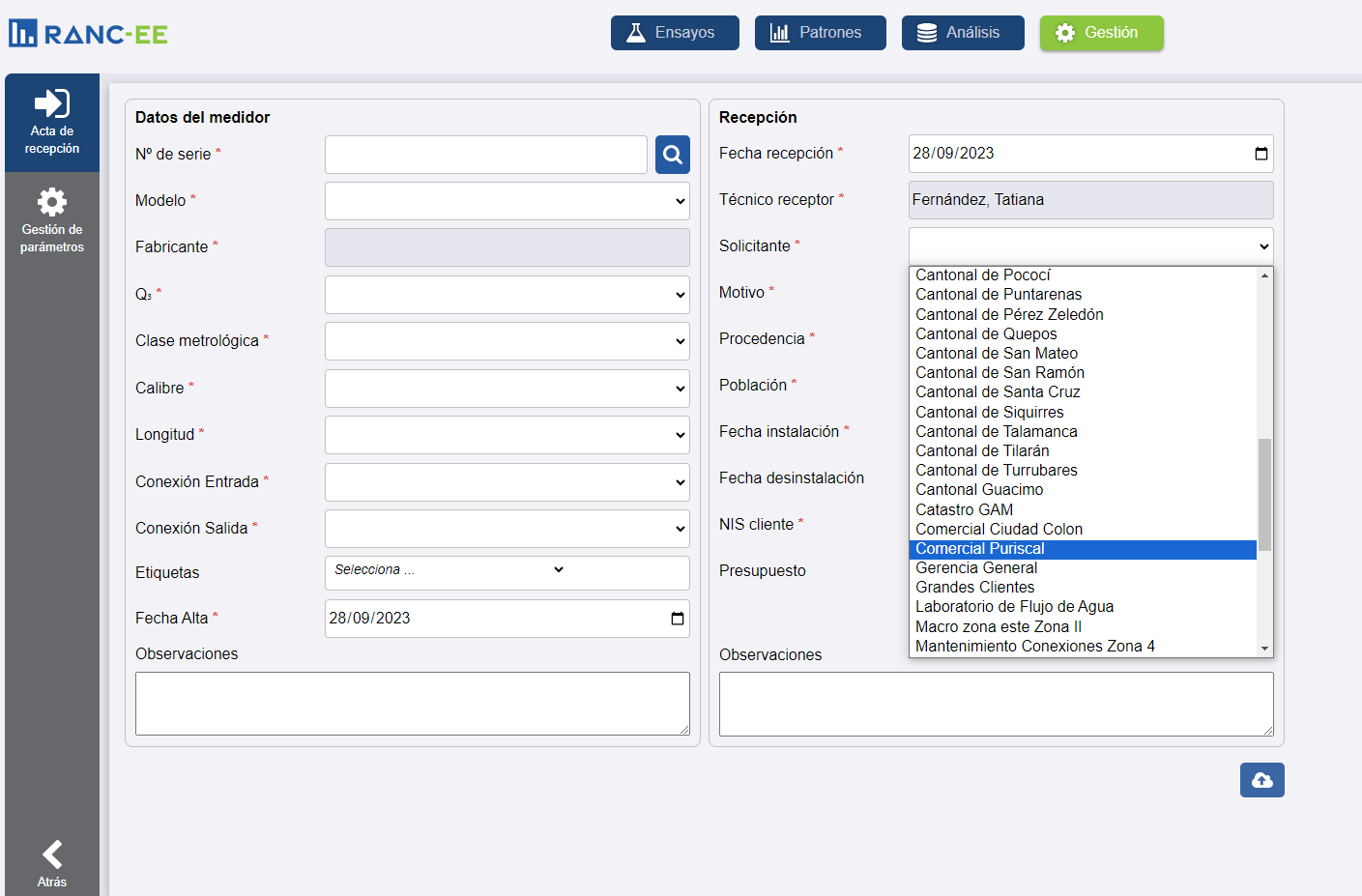Viewport: 1362px width, 896px height.
Task: Expand the Clase metrológica dropdown
Action: [507, 341]
